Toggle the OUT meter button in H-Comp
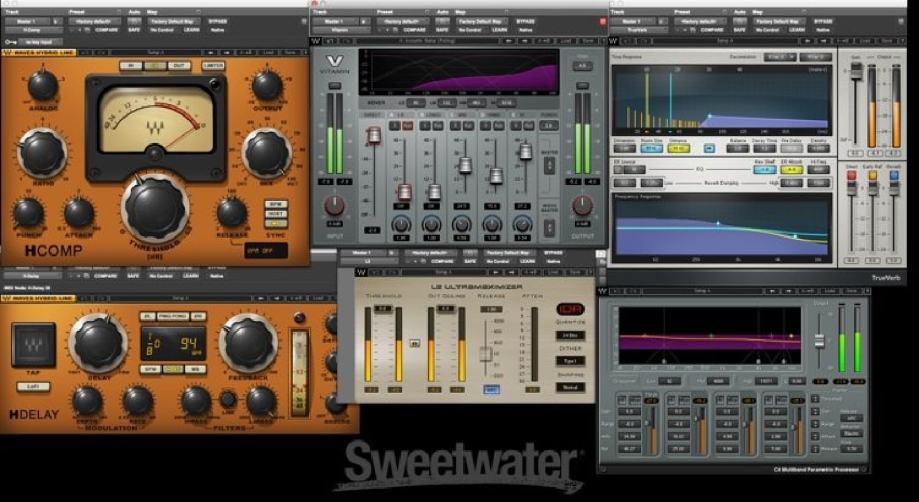The height and width of the screenshot is (502, 919). pyautogui.click(x=179, y=66)
